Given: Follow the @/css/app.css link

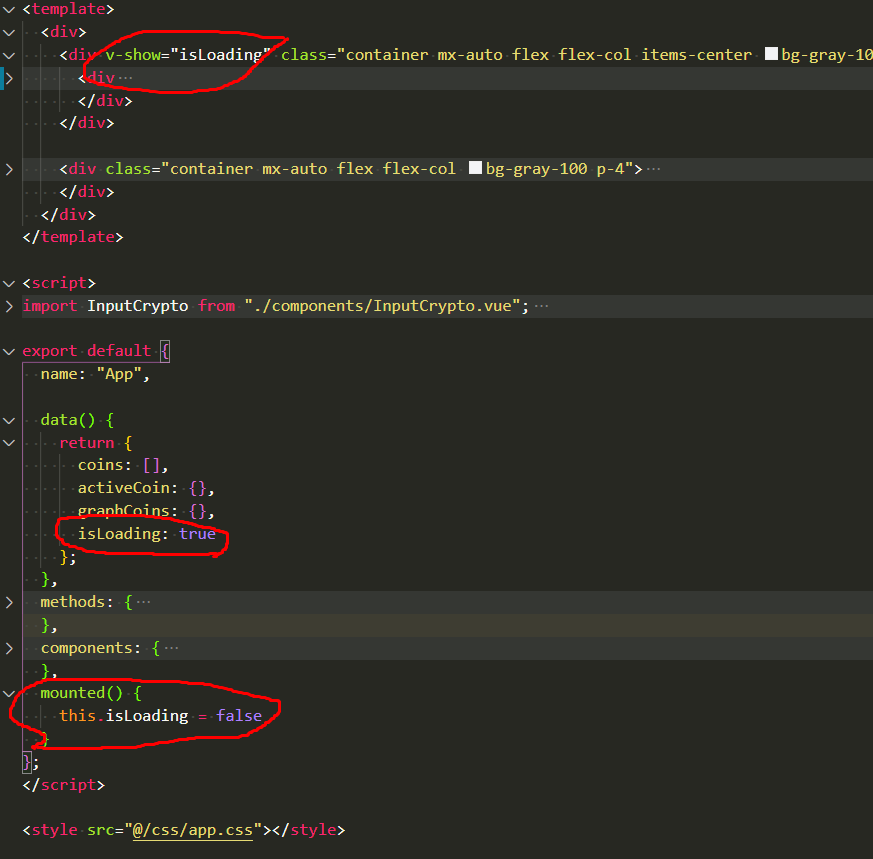Looking at the screenshot, I should tap(193, 830).
